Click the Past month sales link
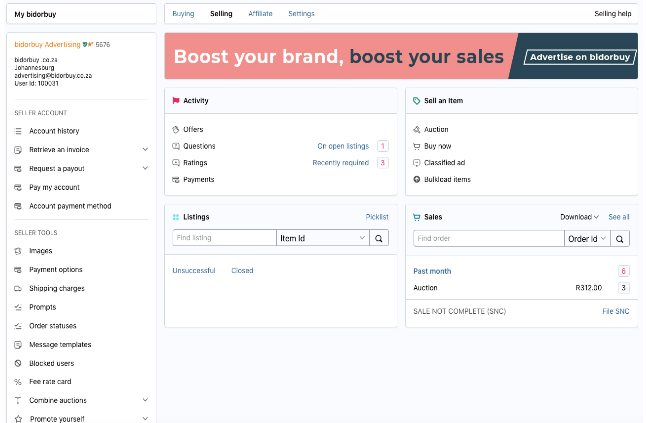The height and width of the screenshot is (423, 646). [432, 271]
